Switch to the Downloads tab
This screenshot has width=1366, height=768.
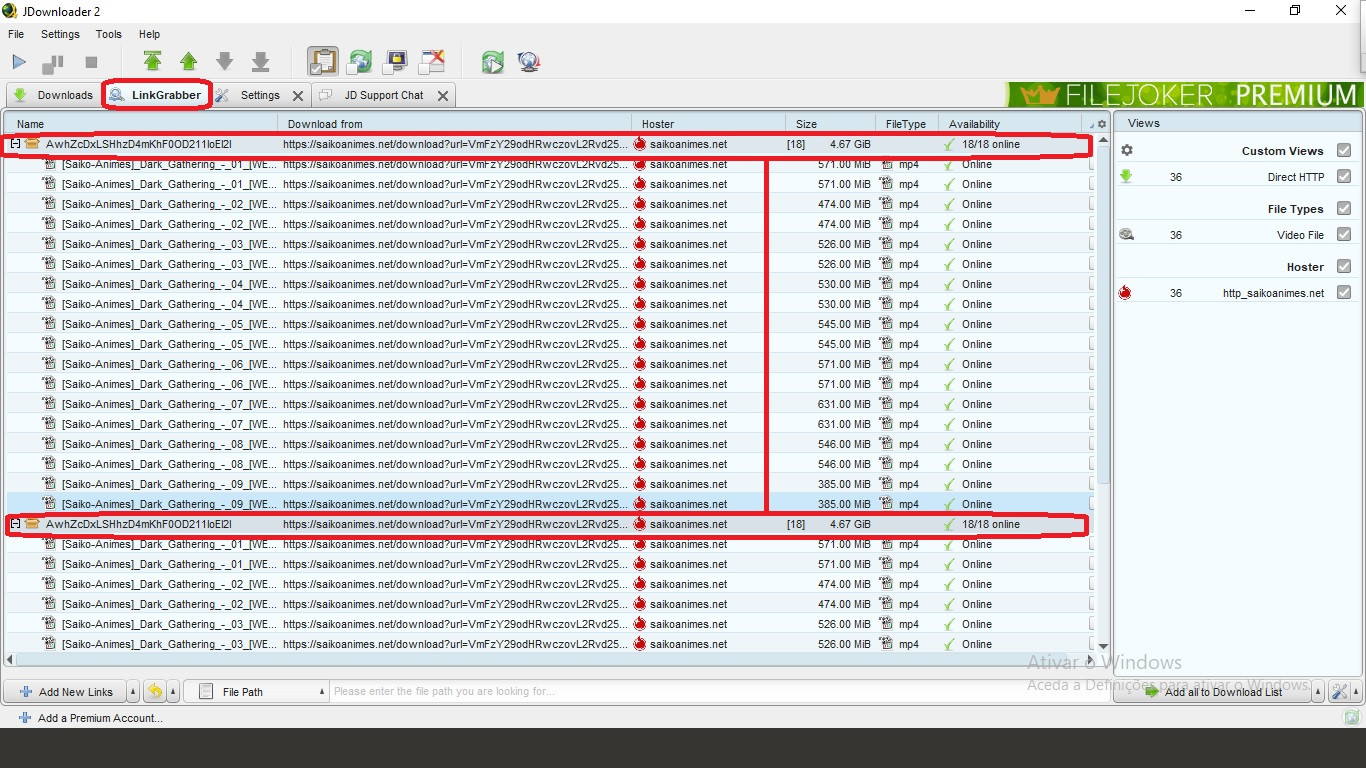[x=53, y=95]
